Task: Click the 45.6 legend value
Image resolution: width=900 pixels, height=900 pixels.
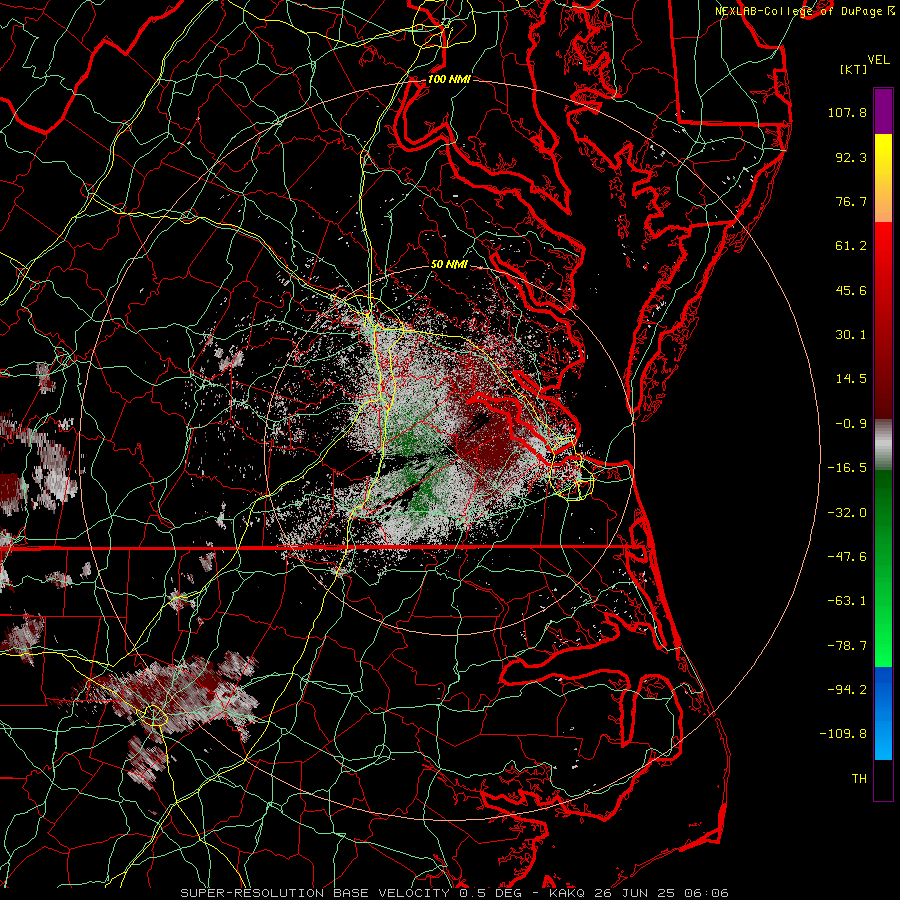Action: coord(851,290)
